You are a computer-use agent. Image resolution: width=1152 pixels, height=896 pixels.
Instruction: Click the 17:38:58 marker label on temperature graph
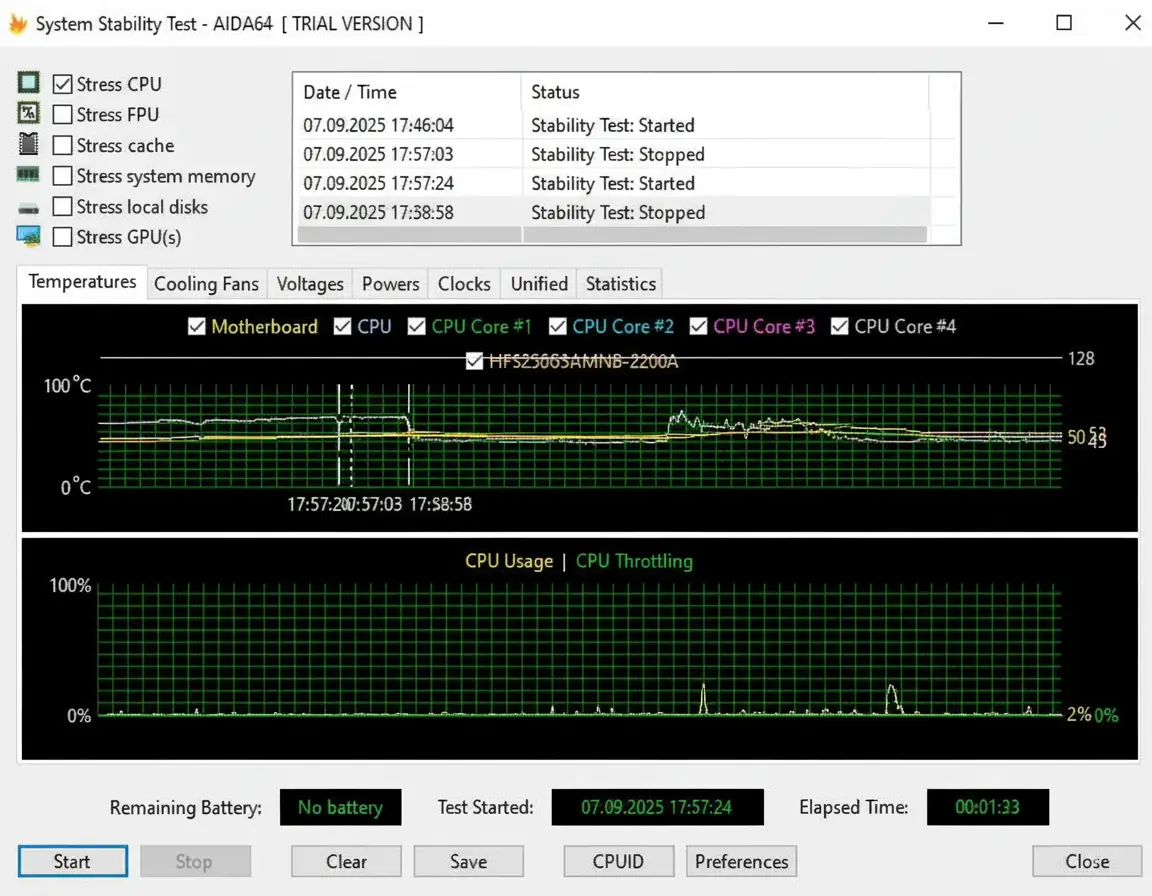(441, 505)
